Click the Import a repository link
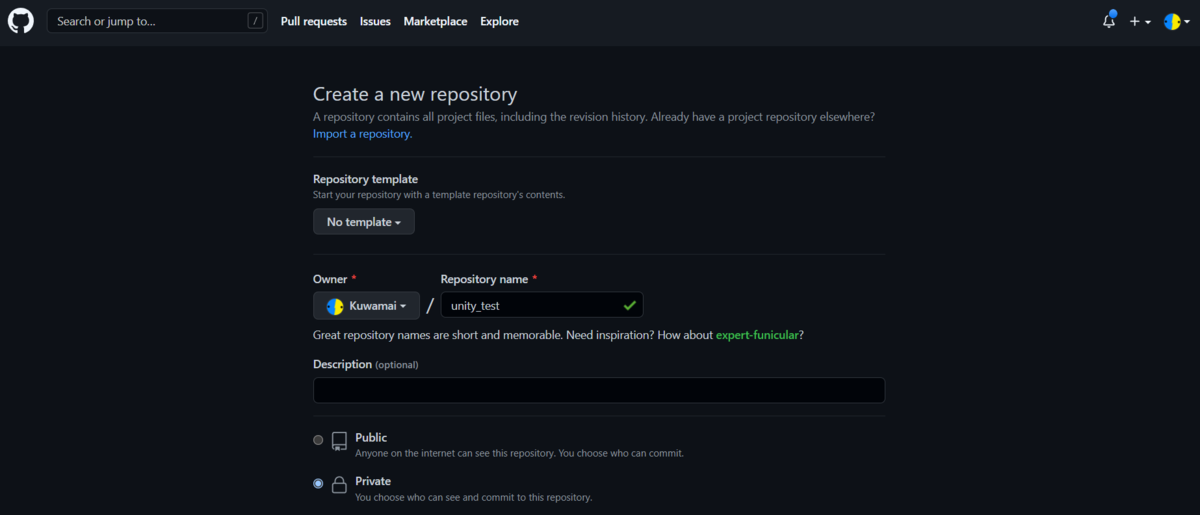This screenshot has width=1200, height=515. (362, 134)
